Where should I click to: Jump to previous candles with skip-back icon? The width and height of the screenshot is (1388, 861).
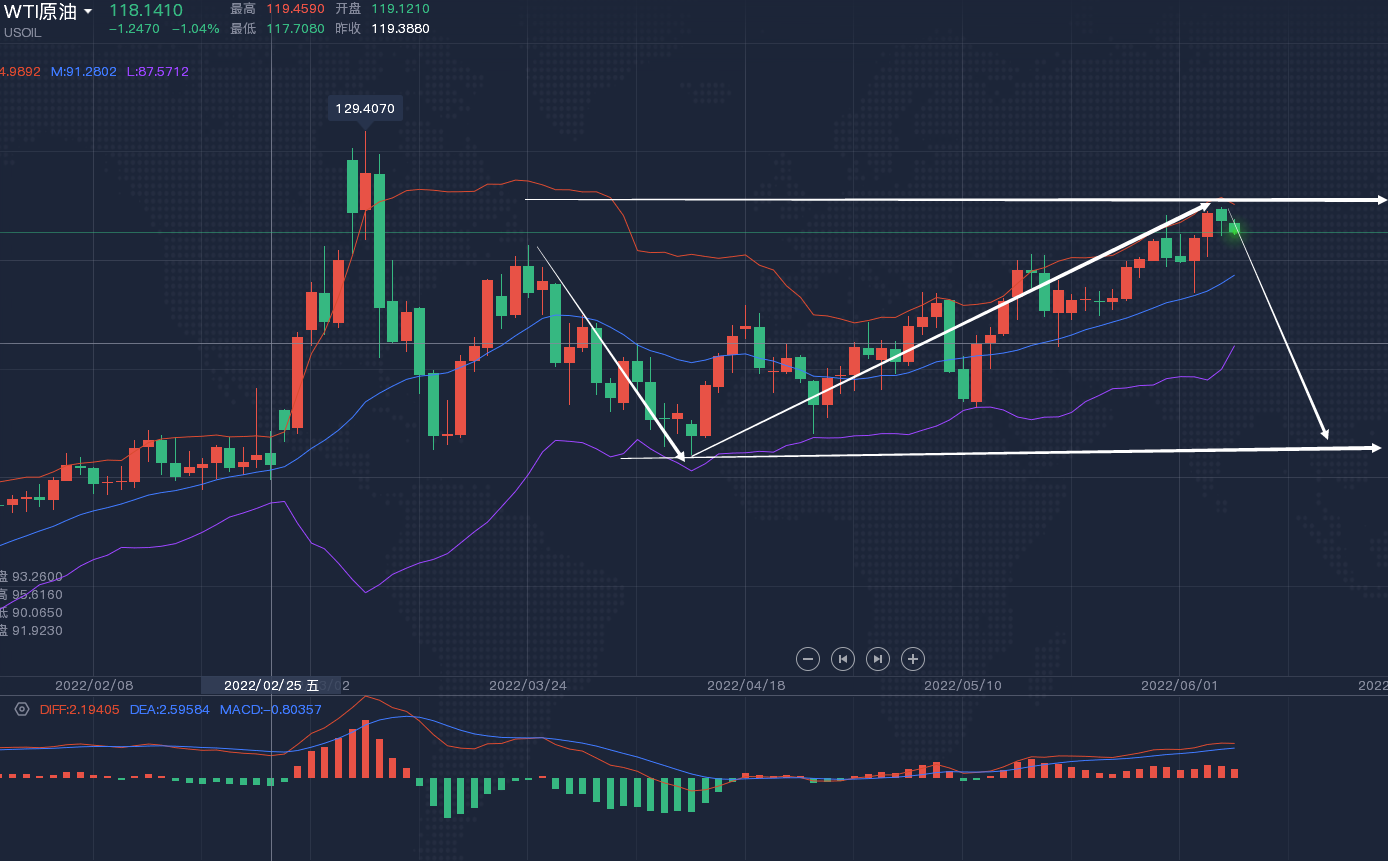[x=843, y=658]
